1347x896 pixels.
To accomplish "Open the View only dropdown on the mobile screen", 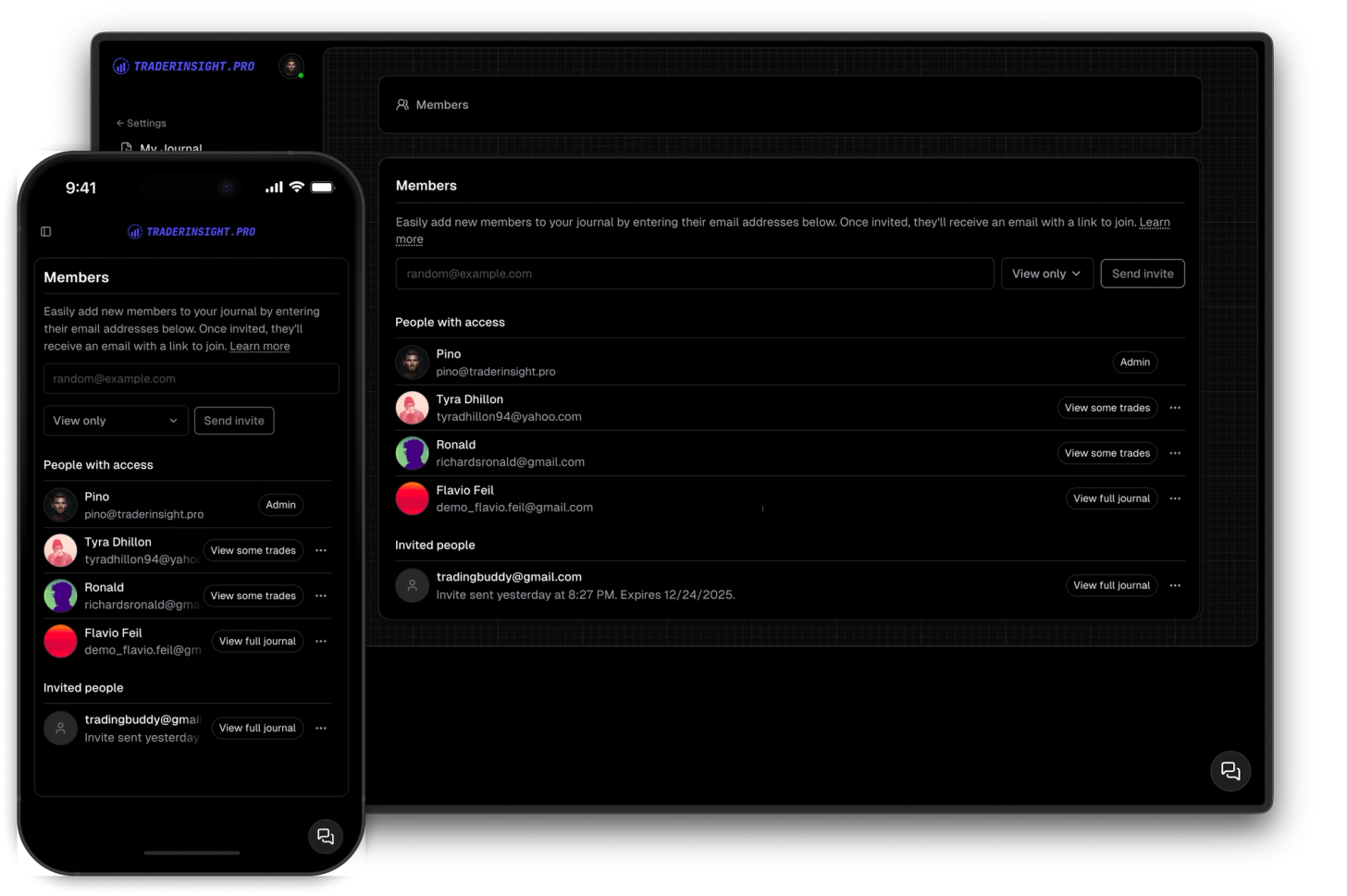I will (115, 420).
